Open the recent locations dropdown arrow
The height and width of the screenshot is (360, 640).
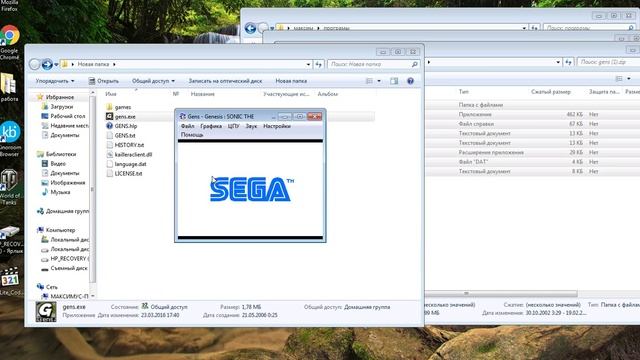tap(56, 64)
